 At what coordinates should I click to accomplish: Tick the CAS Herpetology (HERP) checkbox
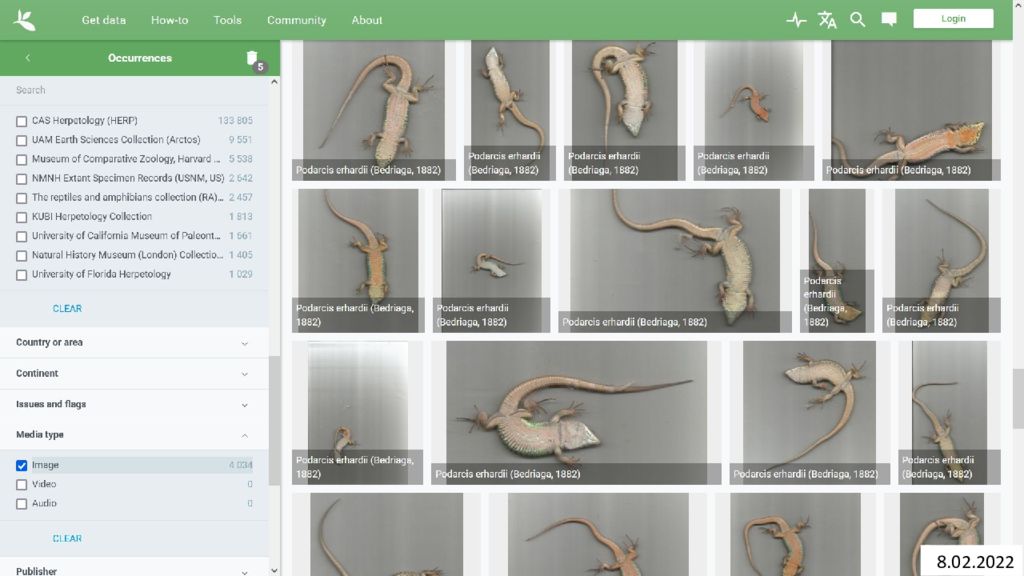22,121
